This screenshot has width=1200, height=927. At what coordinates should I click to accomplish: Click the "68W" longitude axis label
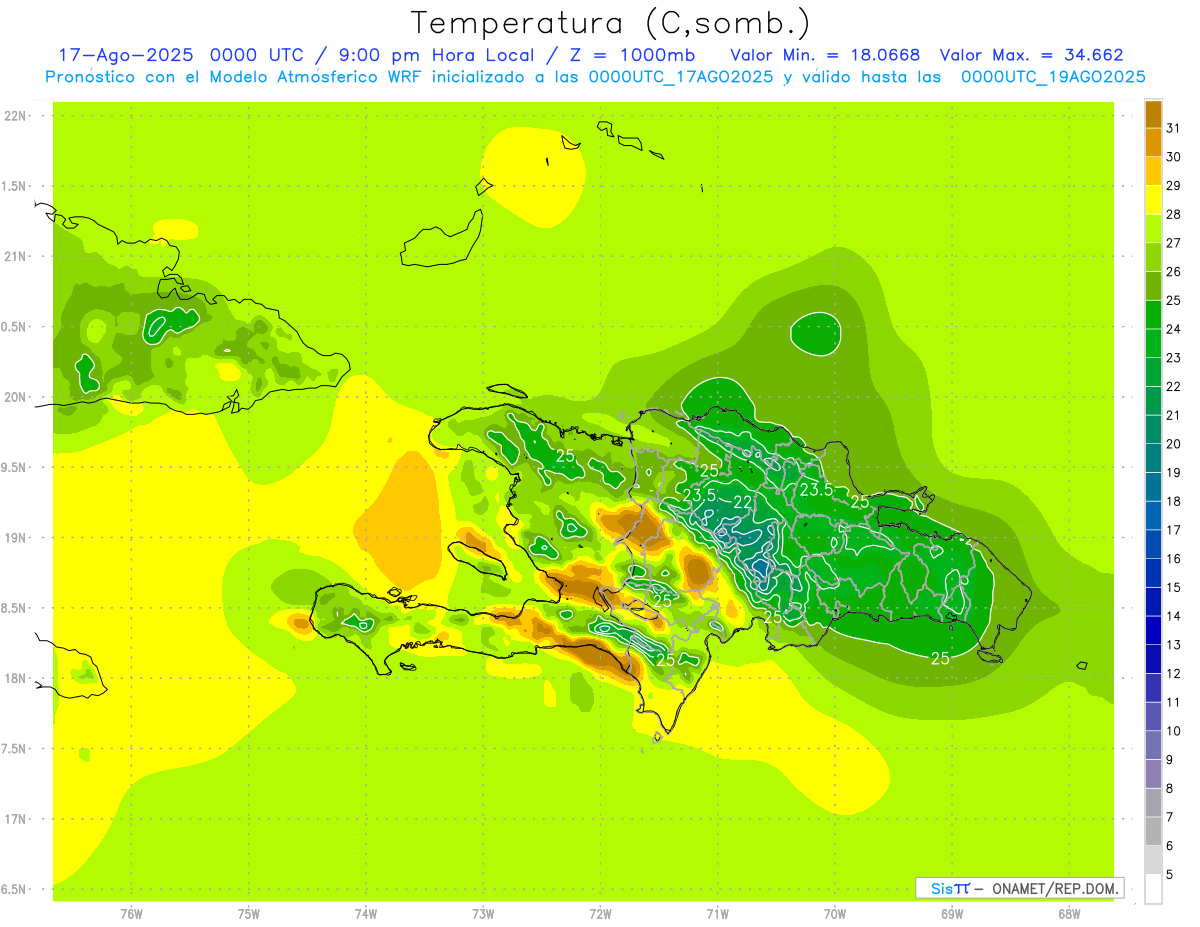click(1069, 914)
